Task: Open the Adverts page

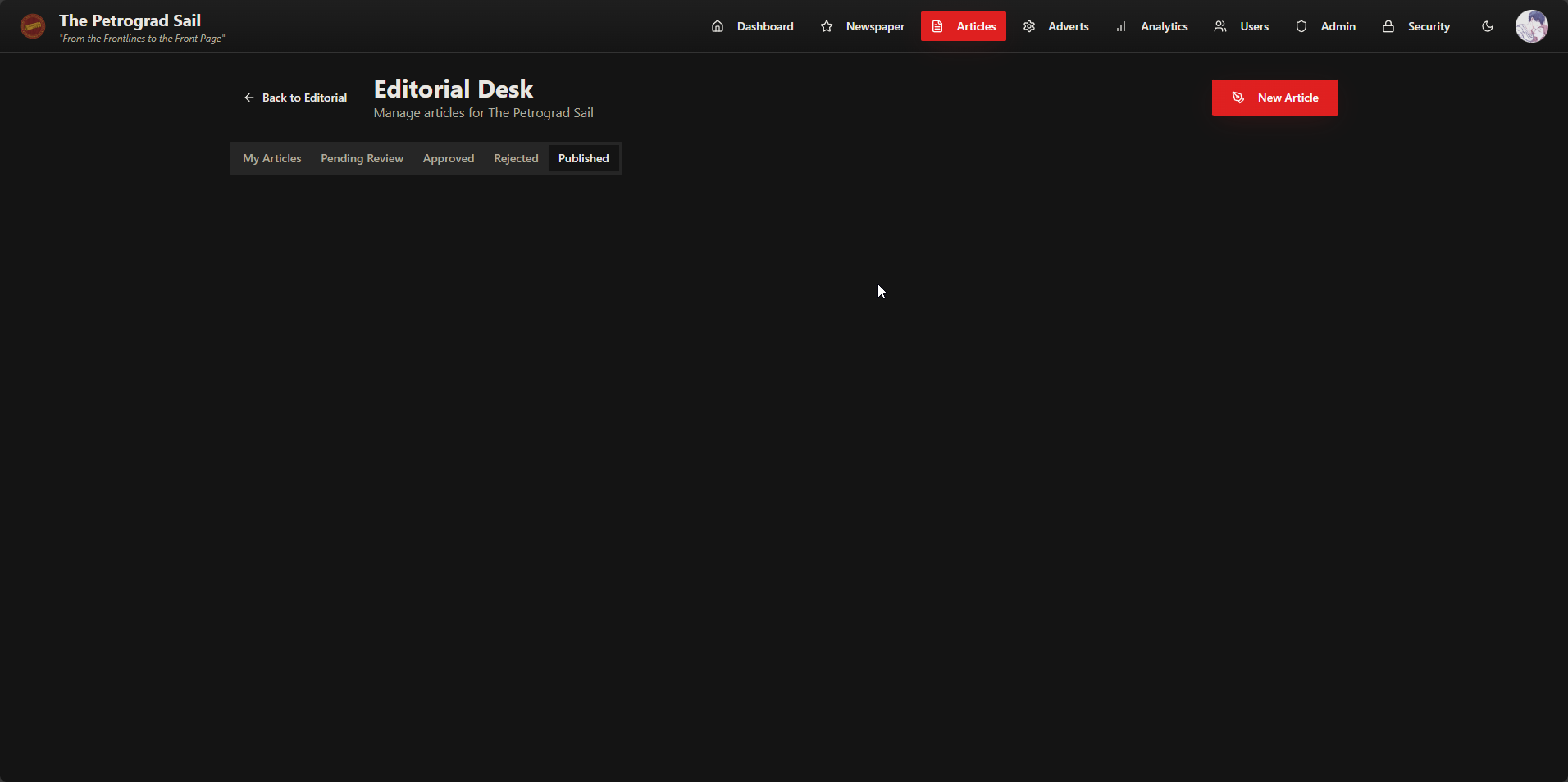Action: (x=1055, y=26)
